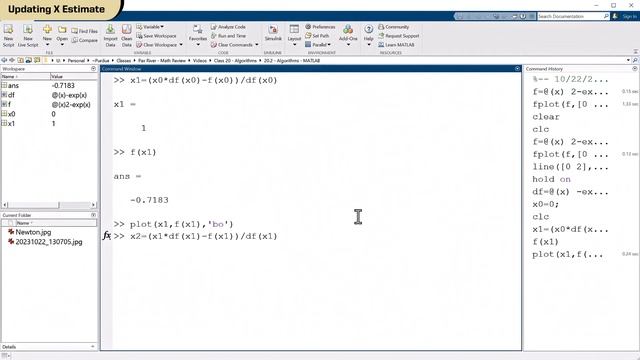Viewport: 640px width, 360px height.
Task: Expand the address bar path history dropdown
Action: (628, 60)
